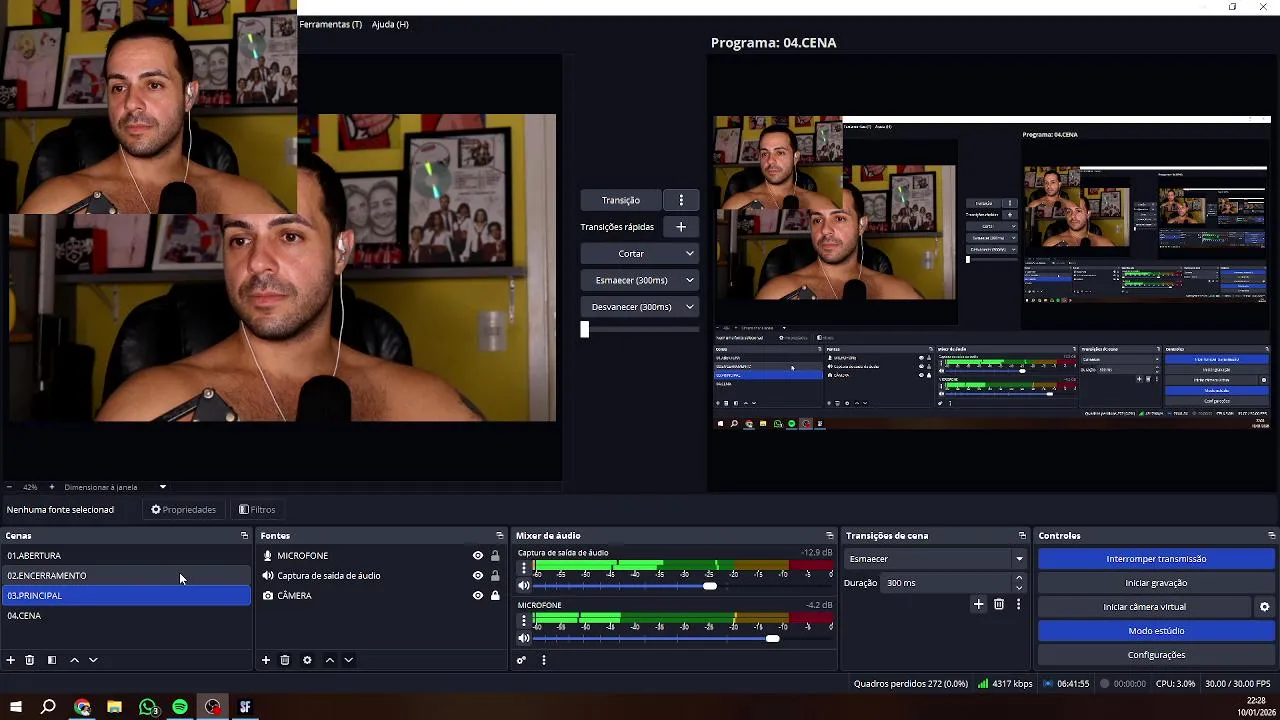
Task: Open Mixer de áudio bottom options menu
Action: 544,660
